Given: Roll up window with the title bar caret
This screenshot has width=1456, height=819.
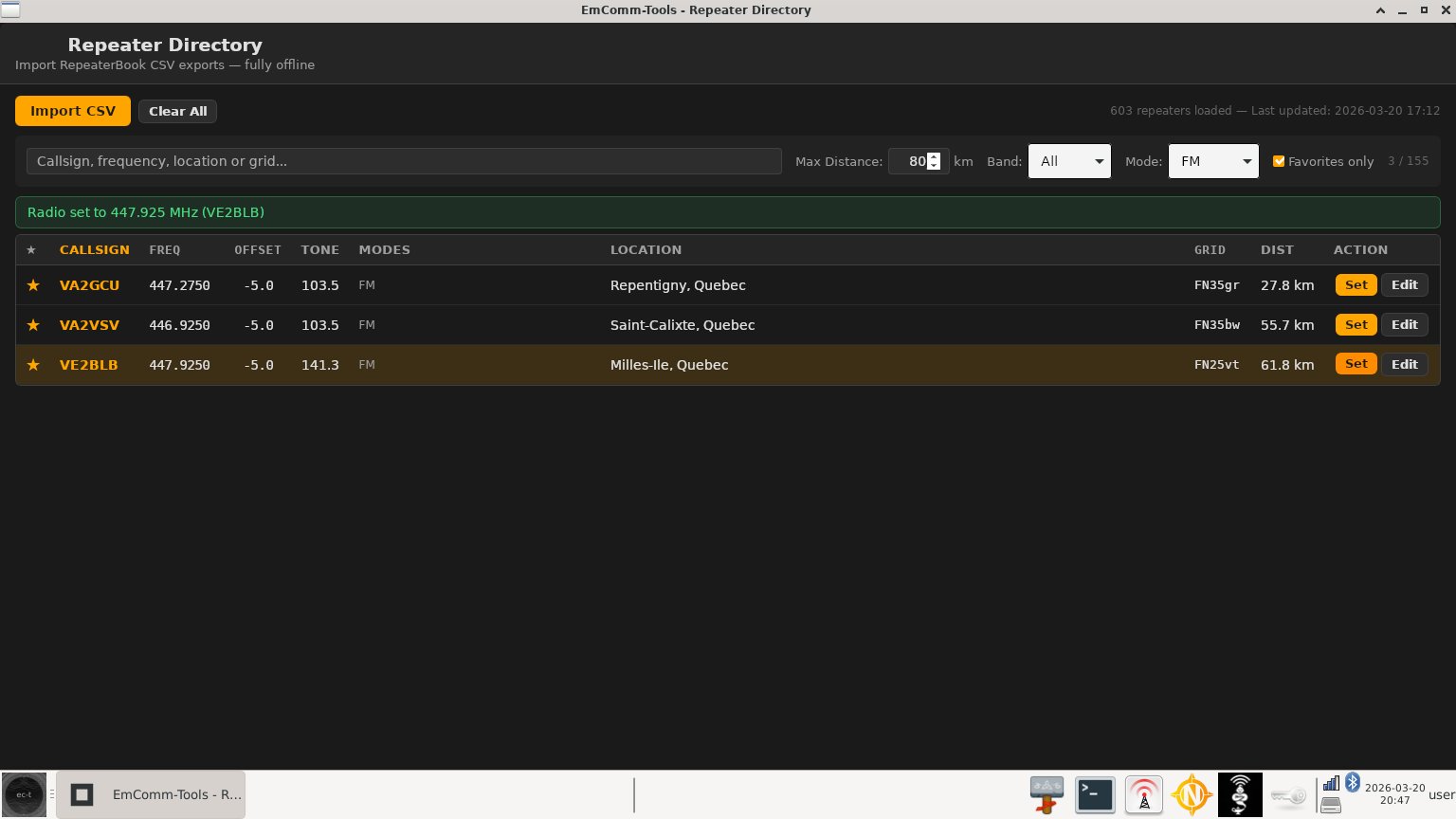Looking at the screenshot, I should click(1380, 10).
